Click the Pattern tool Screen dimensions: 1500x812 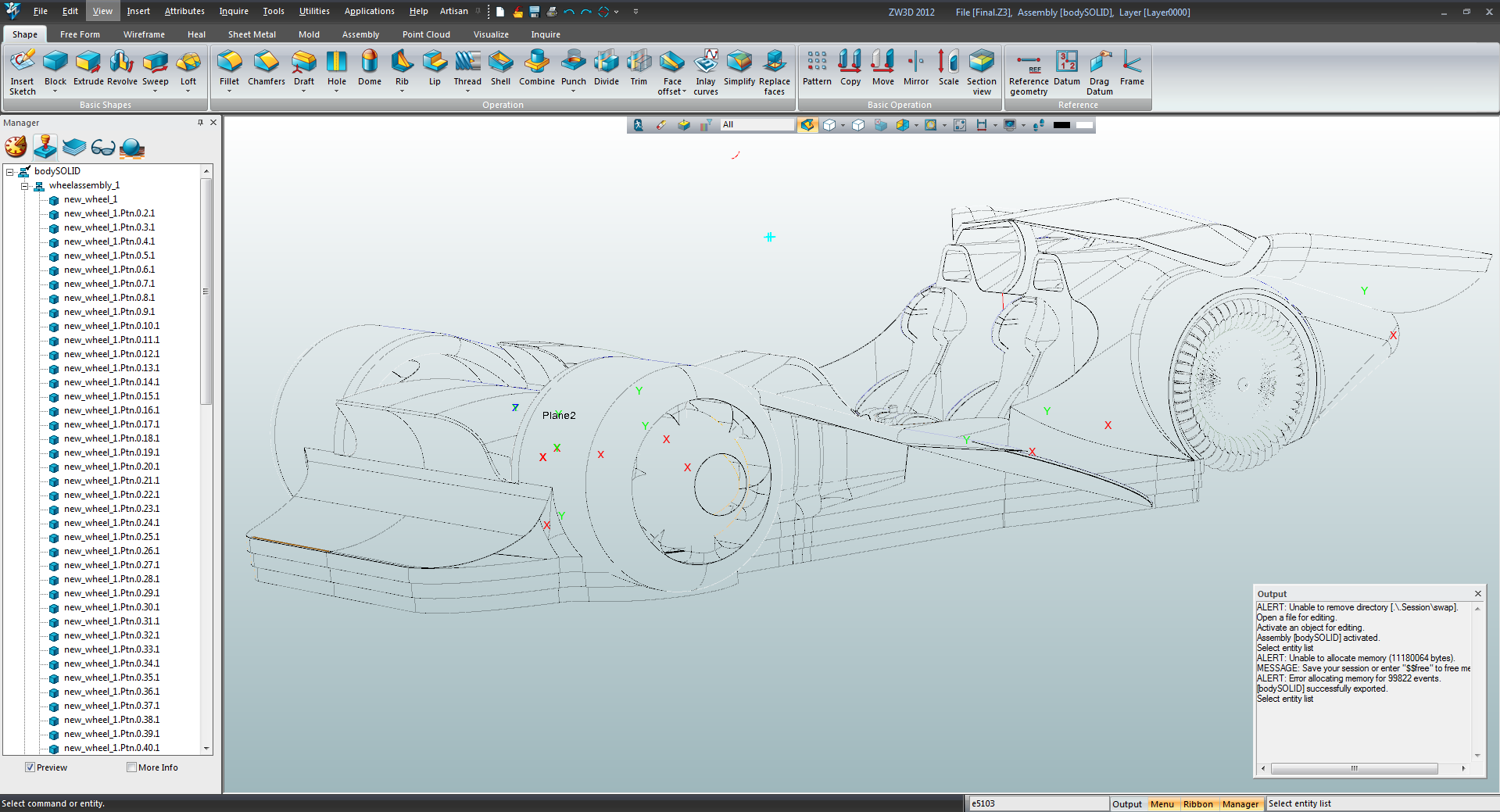[x=817, y=68]
